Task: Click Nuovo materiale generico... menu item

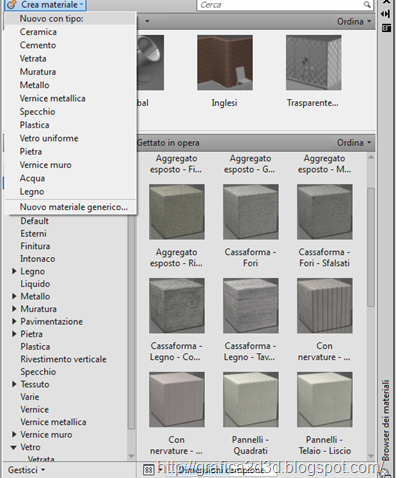Action: 73,207
